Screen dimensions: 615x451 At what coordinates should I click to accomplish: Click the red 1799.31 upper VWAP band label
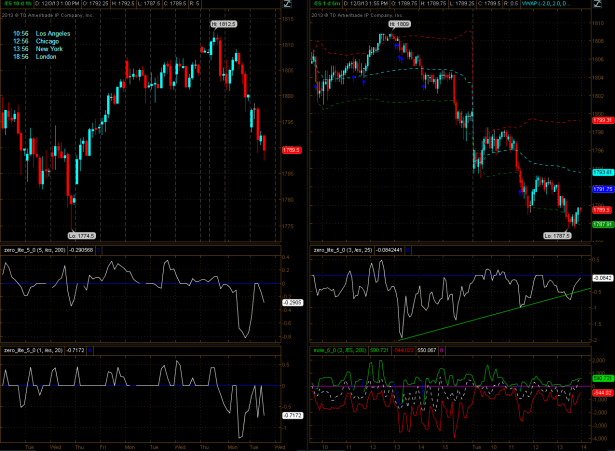click(601, 119)
